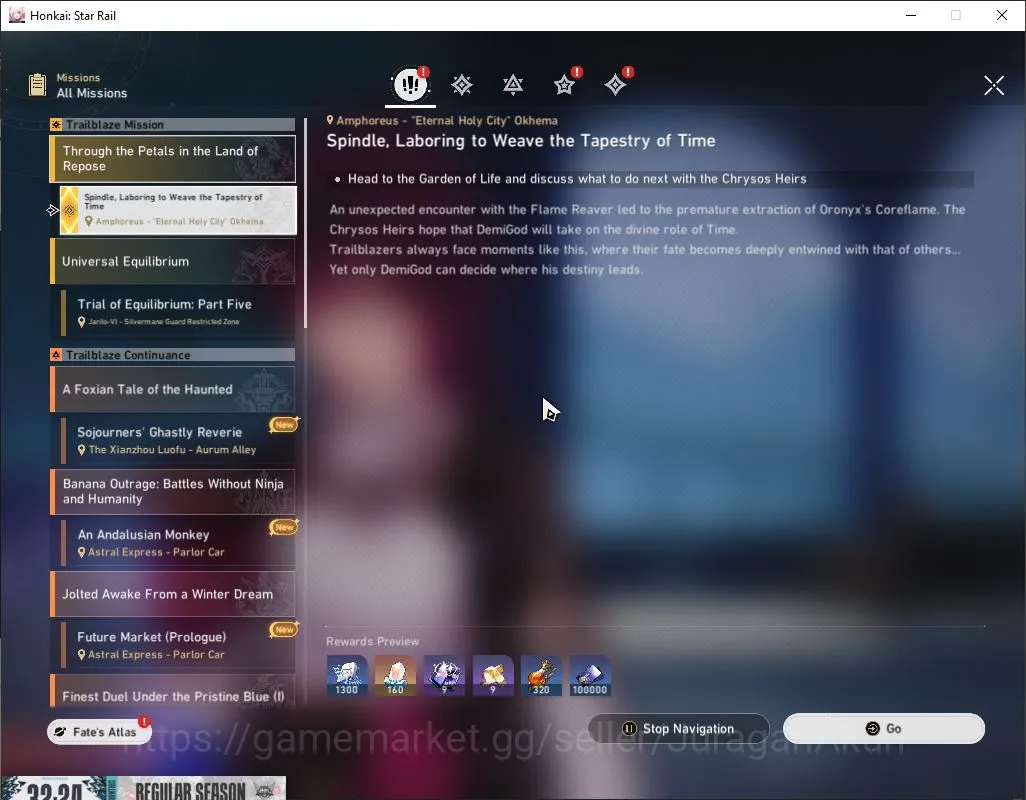Select Spindle, Laboring to Weave mission entry
1026x800 pixels.
point(178,210)
